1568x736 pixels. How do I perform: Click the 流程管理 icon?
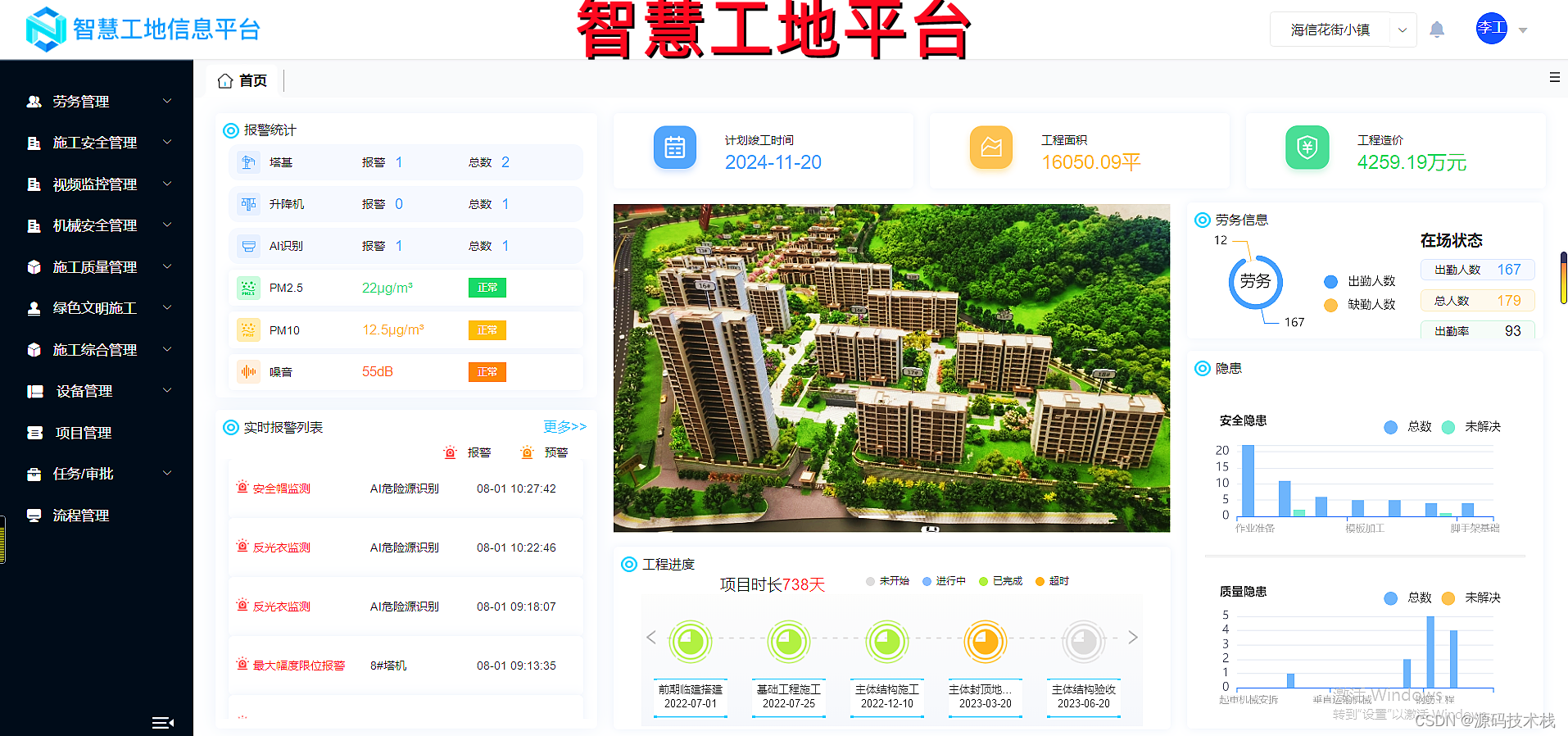[x=34, y=516]
